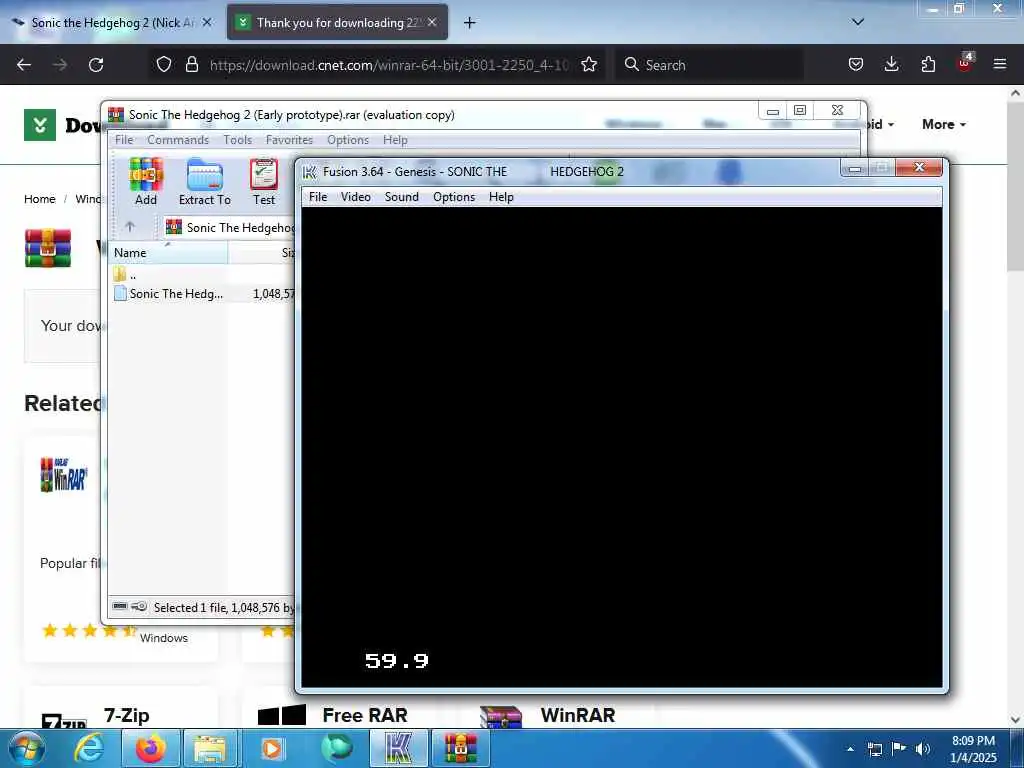Open a new Firefox tab

(x=470, y=23)
